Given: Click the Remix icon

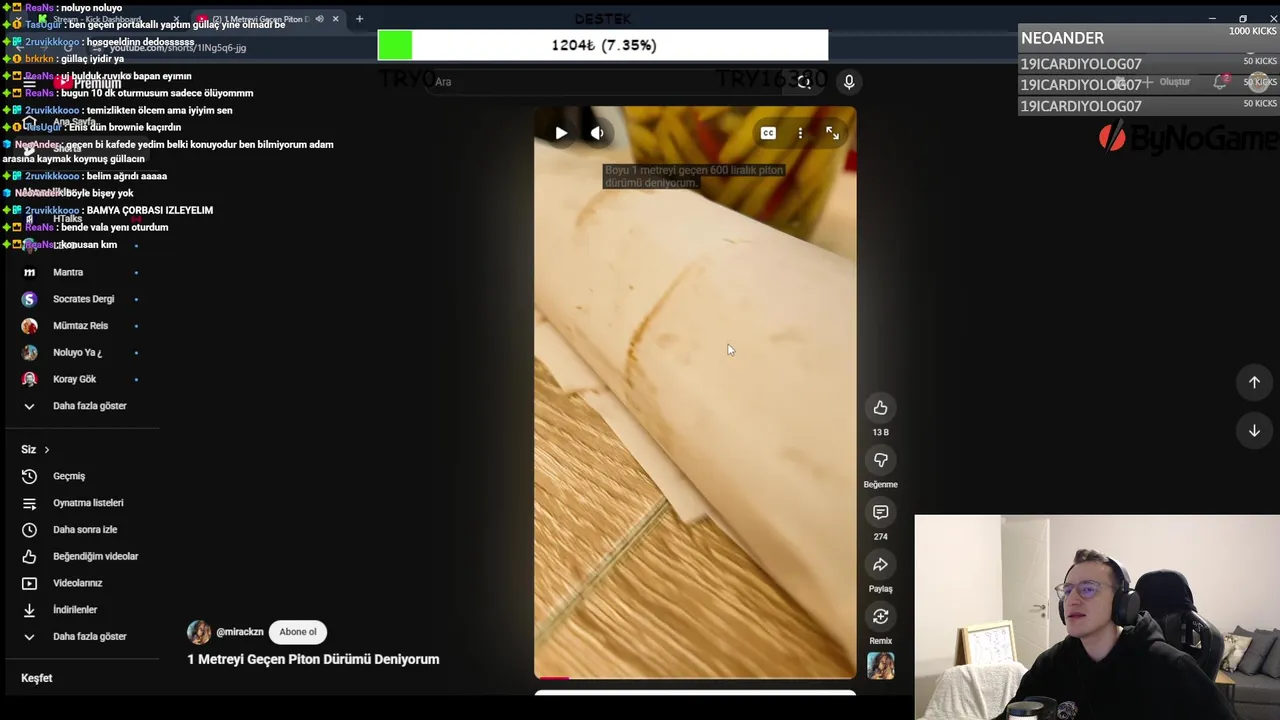Looking at the screenshot, I should tap(880, 616).
